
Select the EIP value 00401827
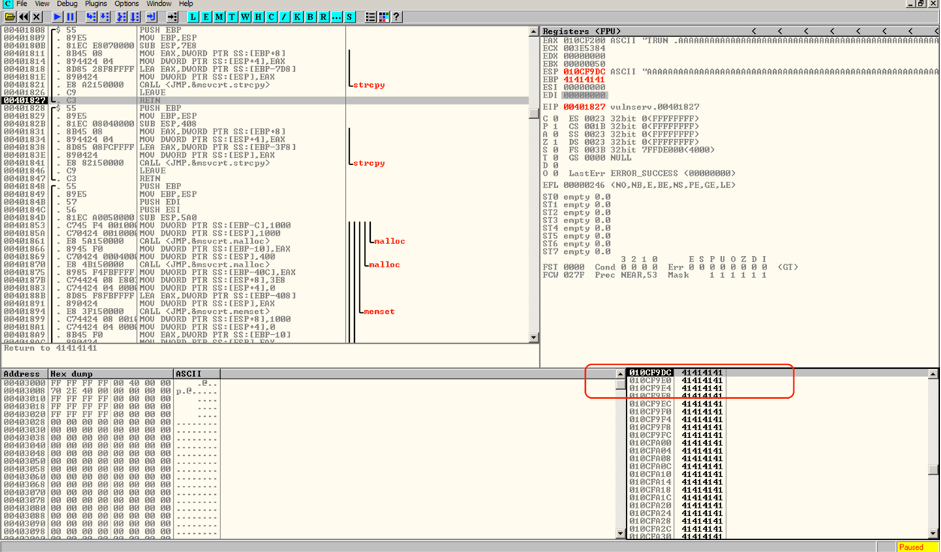(x=584, y=107)
